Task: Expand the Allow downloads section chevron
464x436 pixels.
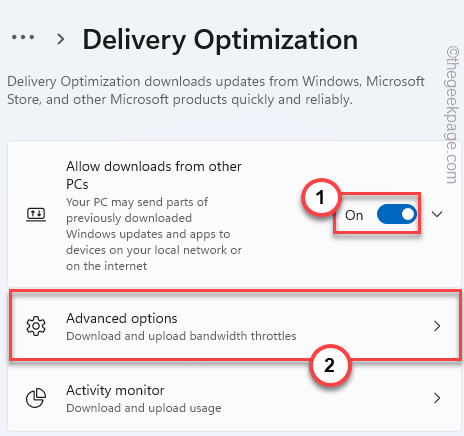Action: click(437, 214)
